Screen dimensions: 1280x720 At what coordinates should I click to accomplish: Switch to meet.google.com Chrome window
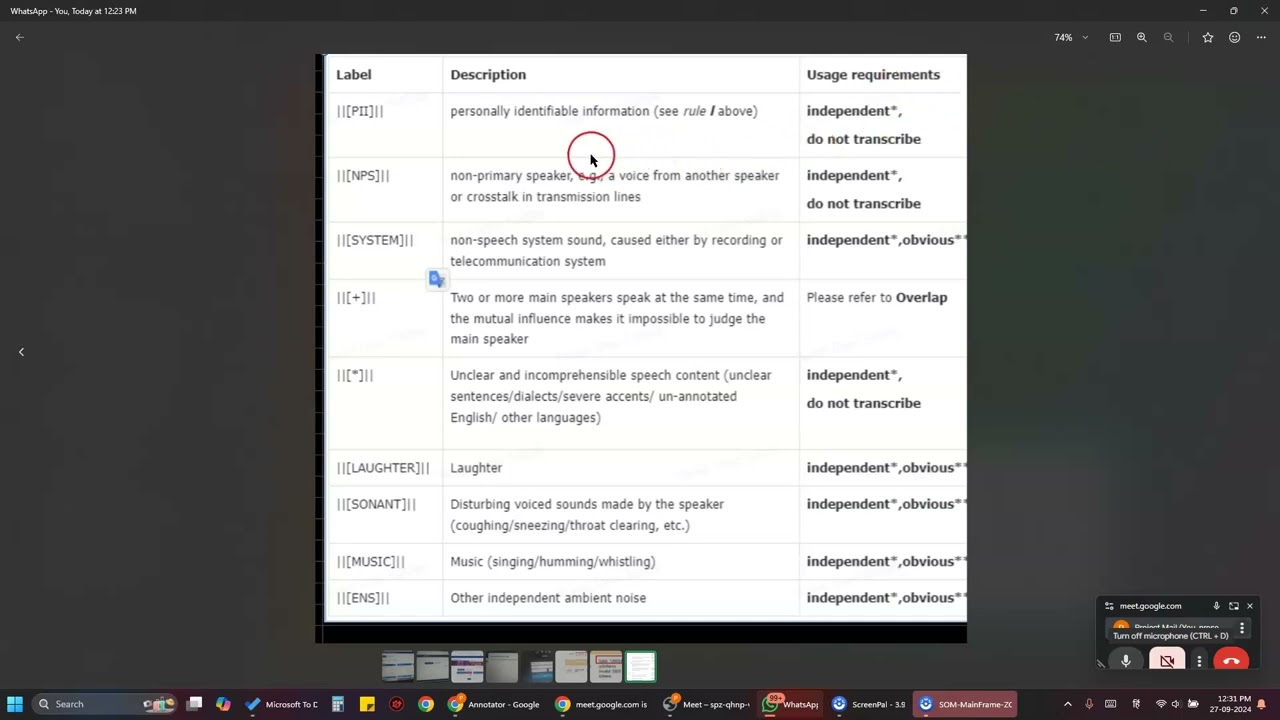602,704
